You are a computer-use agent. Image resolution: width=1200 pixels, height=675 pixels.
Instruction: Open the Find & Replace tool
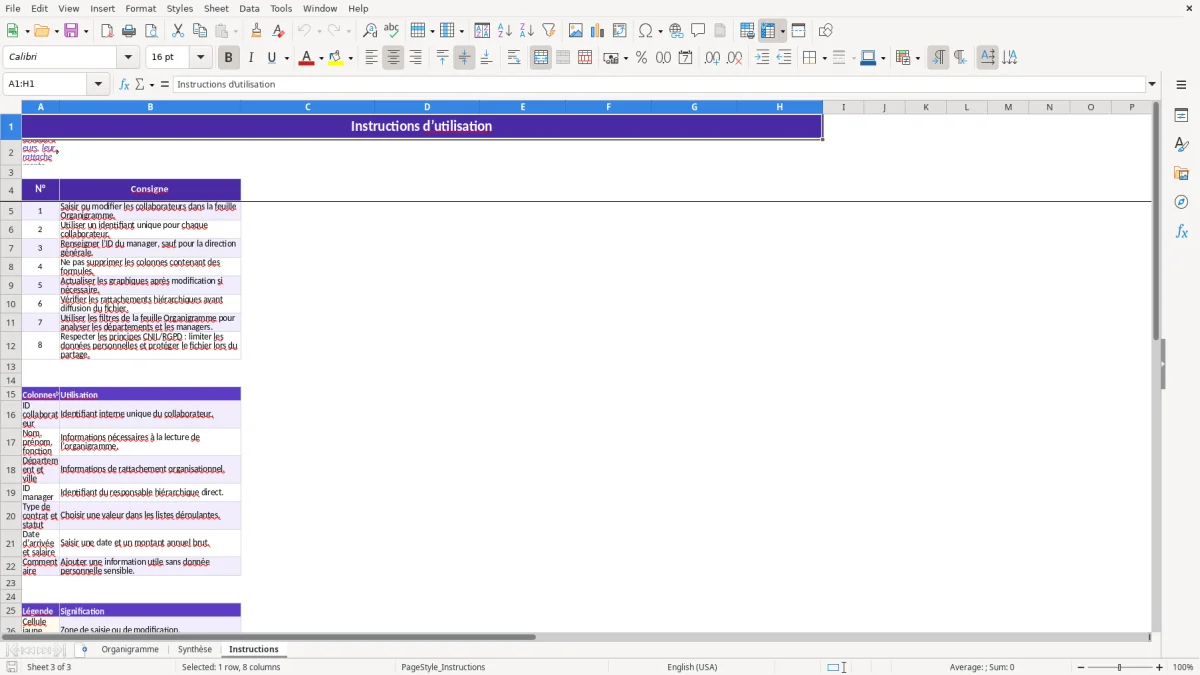point(370,31)
